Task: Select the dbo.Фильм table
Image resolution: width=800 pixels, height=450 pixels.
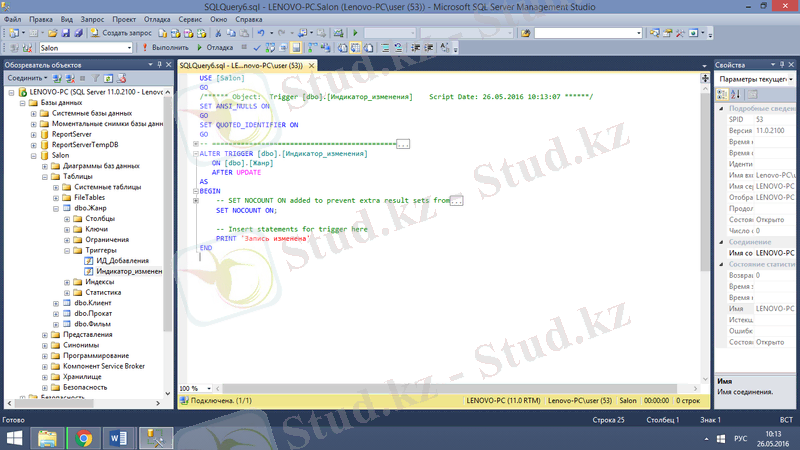Action: (87, 324)
